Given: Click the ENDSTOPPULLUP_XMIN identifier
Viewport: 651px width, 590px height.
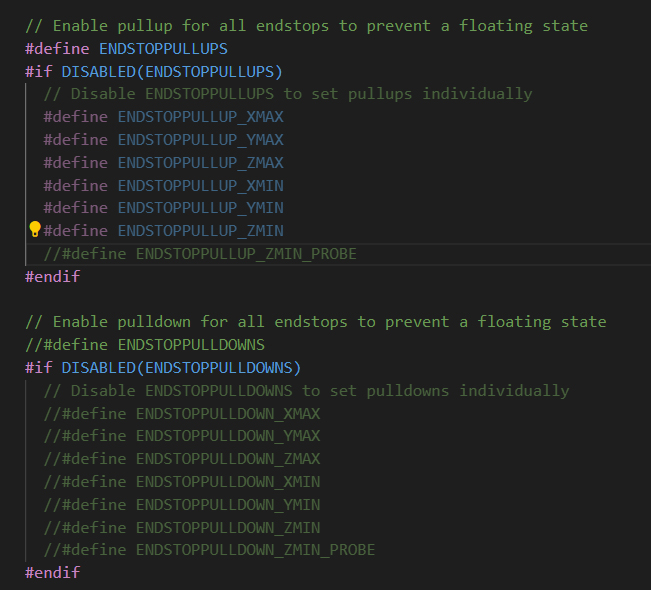Looking at the screenshot, I should click(x=201, y=186).
